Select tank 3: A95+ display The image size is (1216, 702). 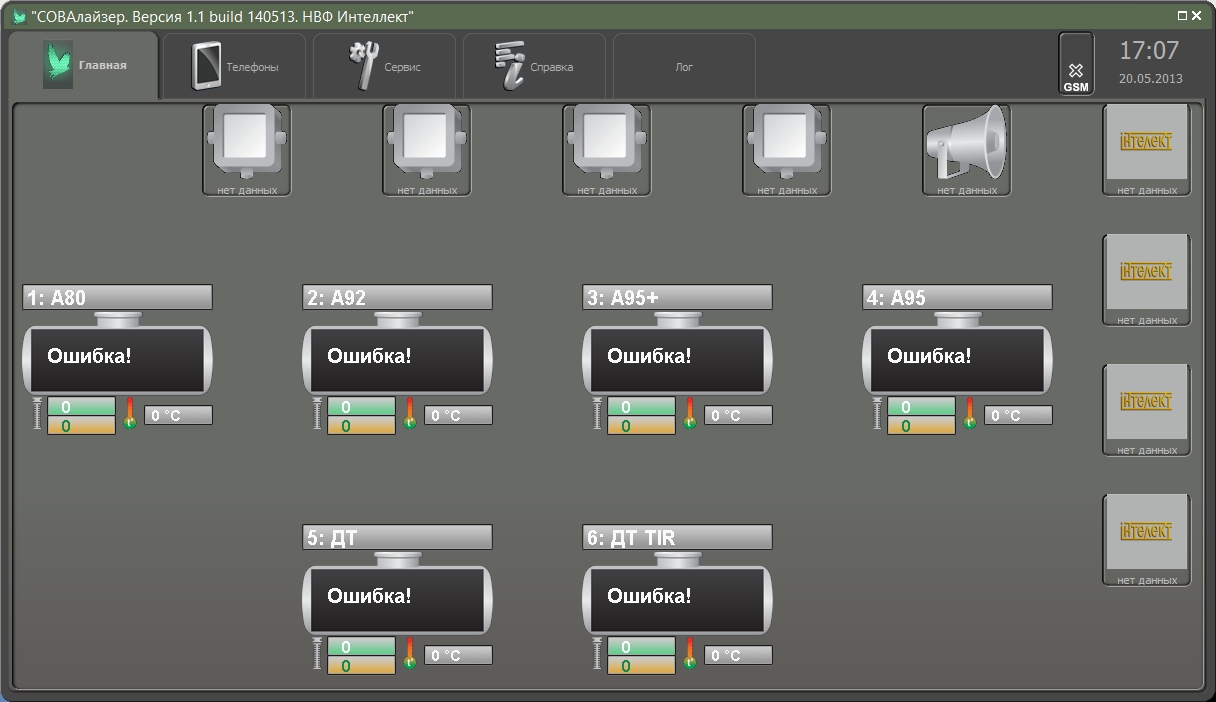tap(678, 360)
